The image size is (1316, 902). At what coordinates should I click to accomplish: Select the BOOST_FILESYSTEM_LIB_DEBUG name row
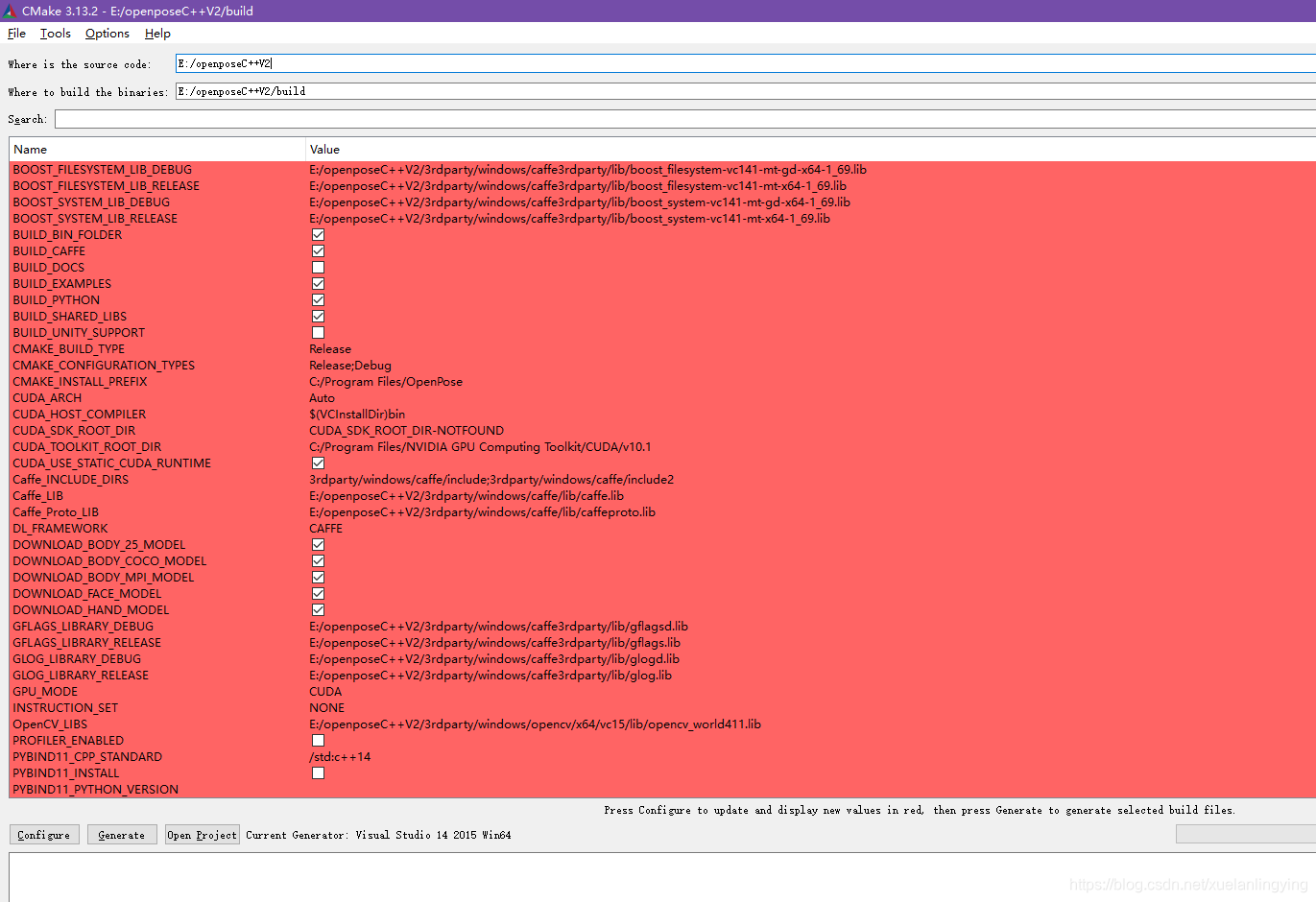(x=103, y=170)
